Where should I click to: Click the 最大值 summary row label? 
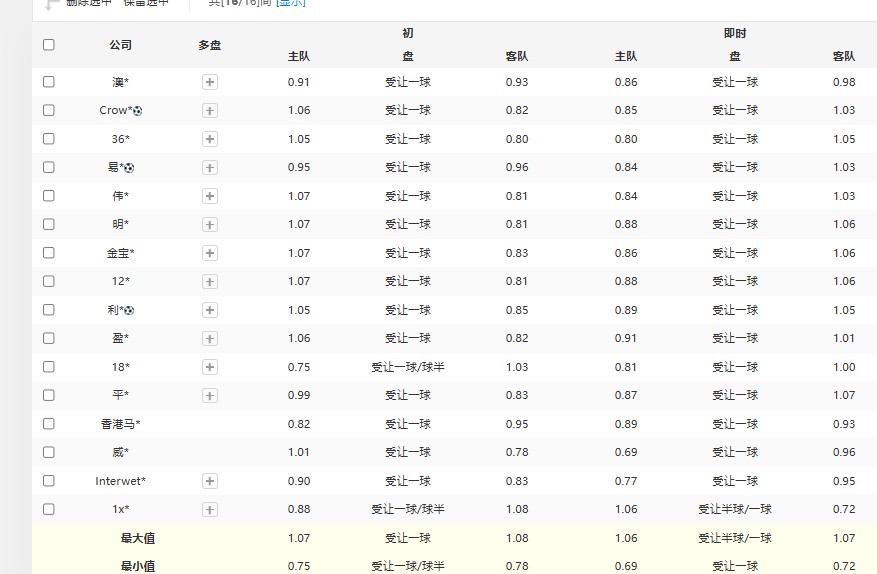pyautogui.click(x=138, y=538)
